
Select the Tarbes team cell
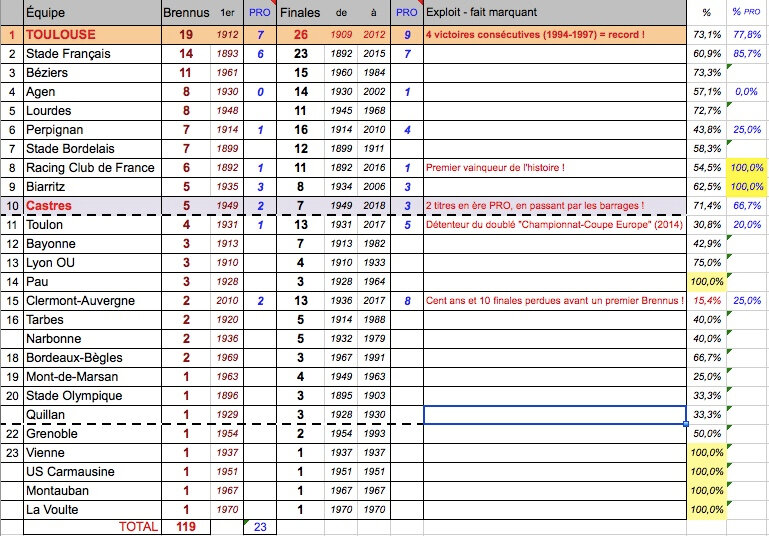click(x=92, y=320)
